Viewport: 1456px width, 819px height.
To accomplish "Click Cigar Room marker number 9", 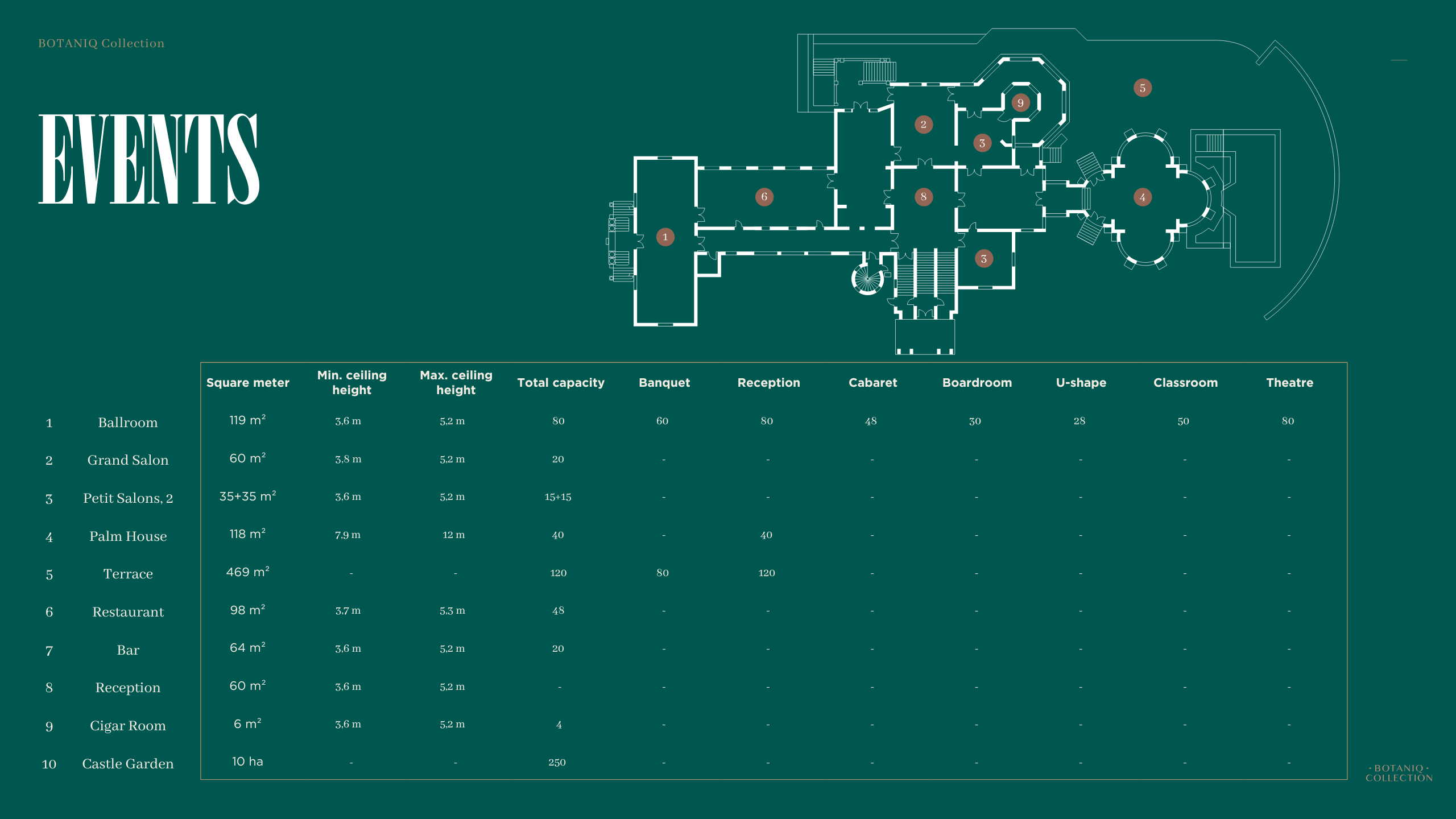I will click(x=1020, y=103).
